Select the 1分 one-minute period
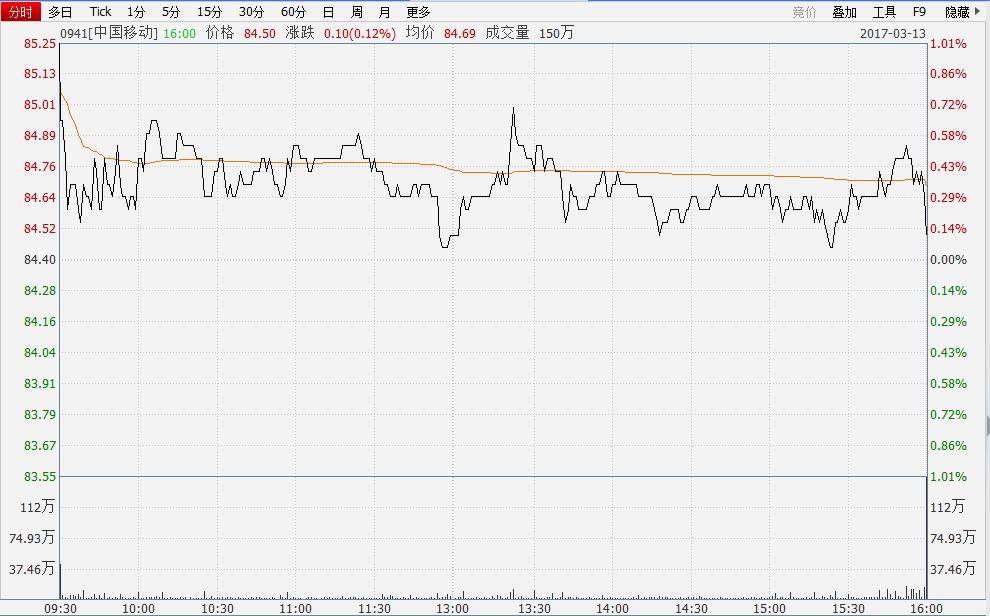 click(x=136, y=11)
